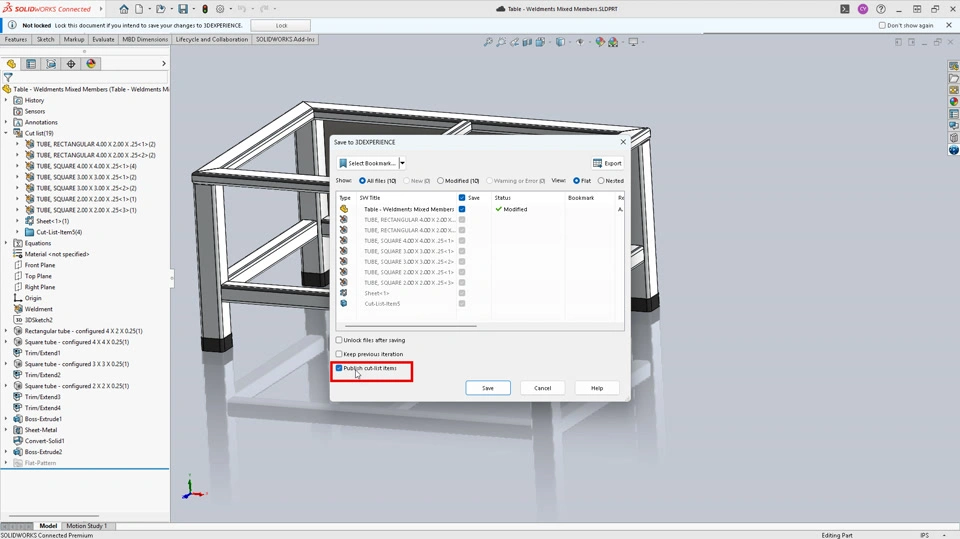This screenshot has height=539, width=960.
Task: Open the command prompt icon in the title bar
Action: (845, 9)
